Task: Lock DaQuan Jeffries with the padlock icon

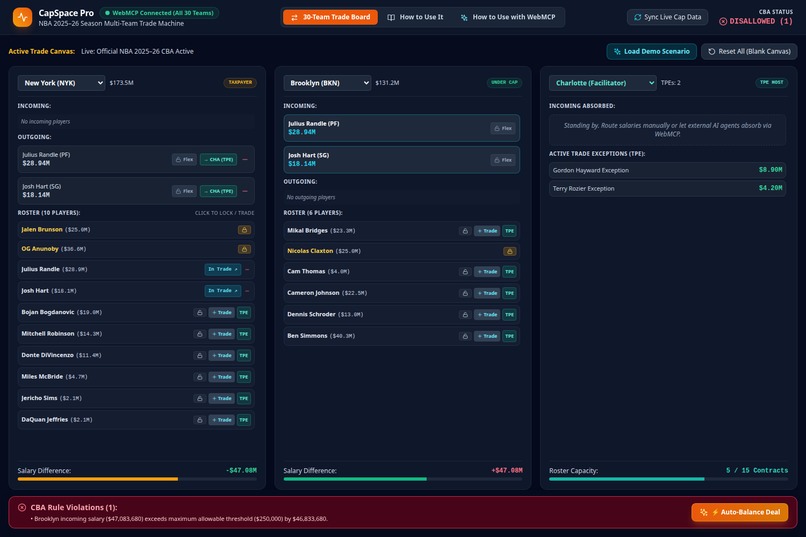Action: 200,420
